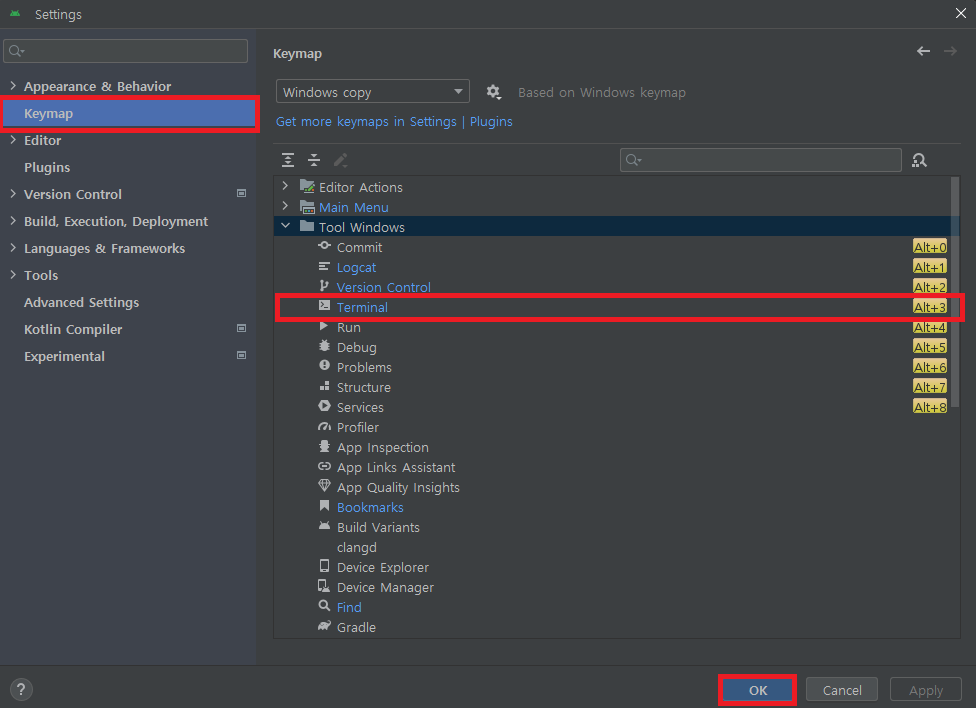The image size is (976, 708).
Task: Click the Alt+8 Services shortcut badge
Action: pyautogui.click(x=930, y=407)
